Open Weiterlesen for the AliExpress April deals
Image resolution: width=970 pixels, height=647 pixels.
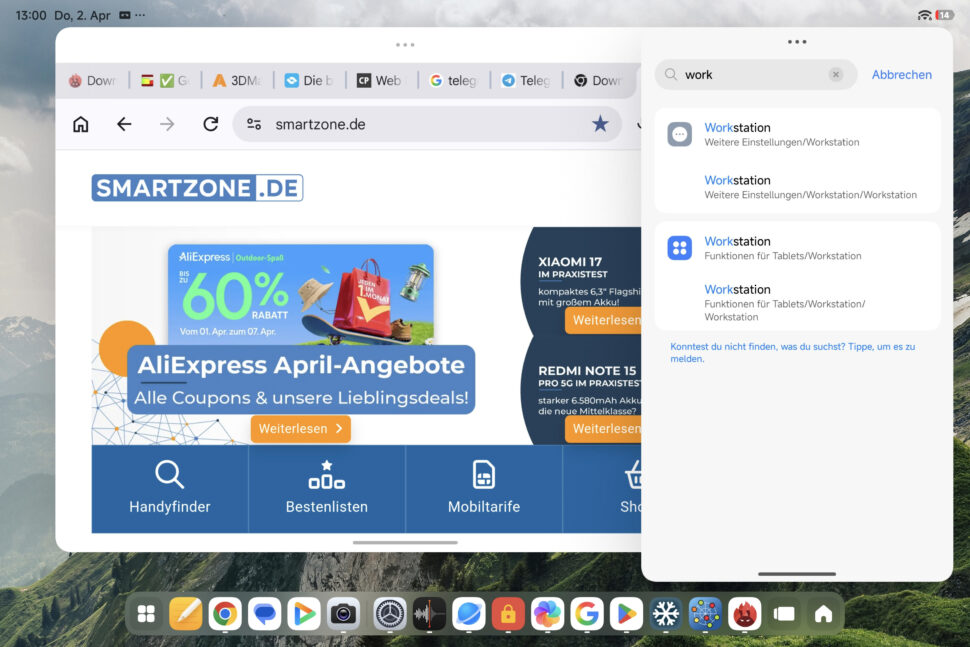click(x=300, y=428)
